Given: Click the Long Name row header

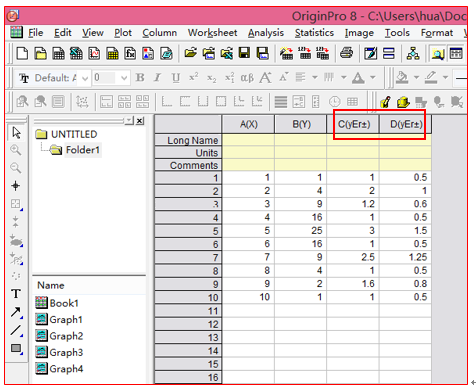Looking at the screenshot, I should [188, 140].
